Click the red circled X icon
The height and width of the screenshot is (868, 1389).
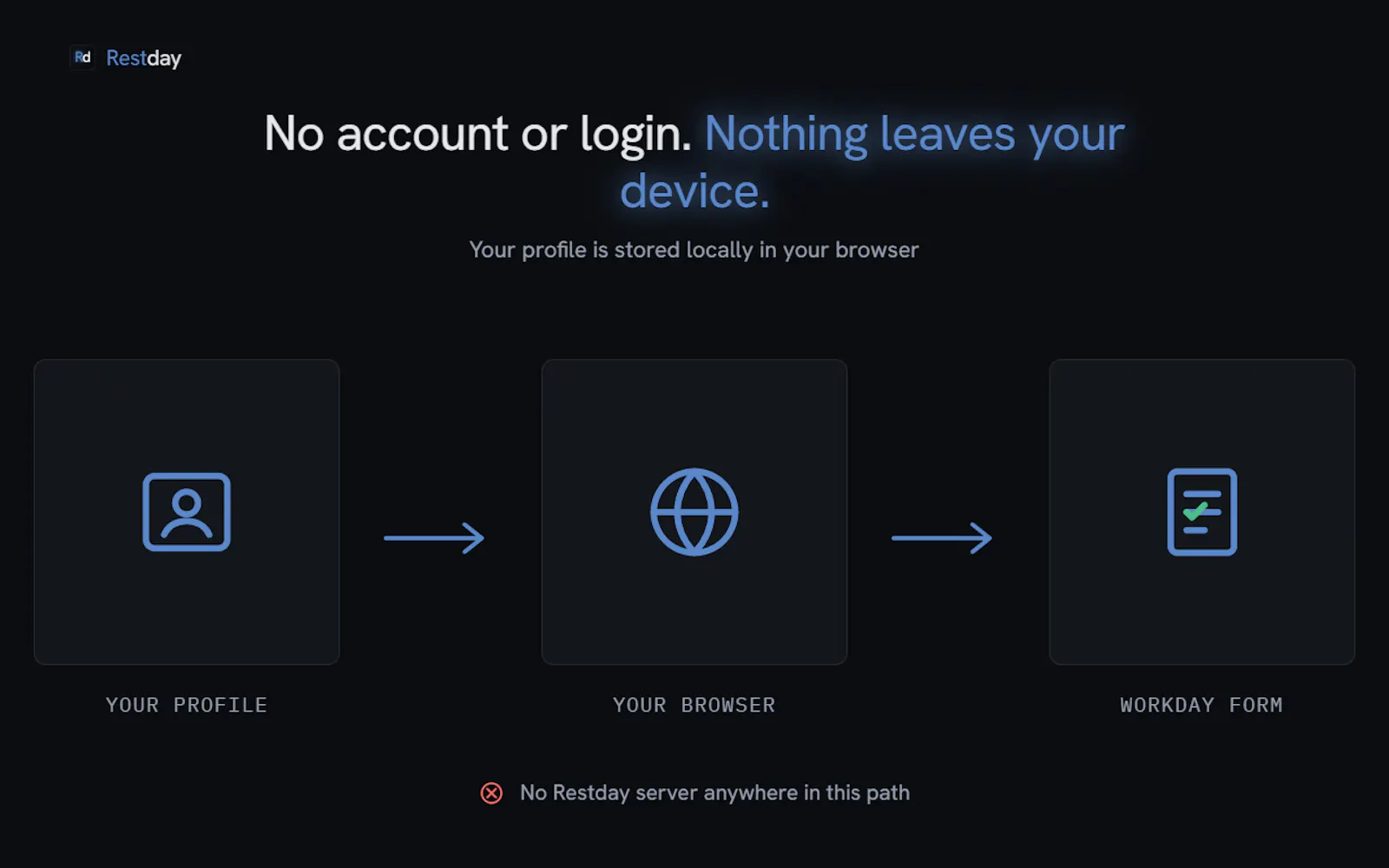(491, 793)
